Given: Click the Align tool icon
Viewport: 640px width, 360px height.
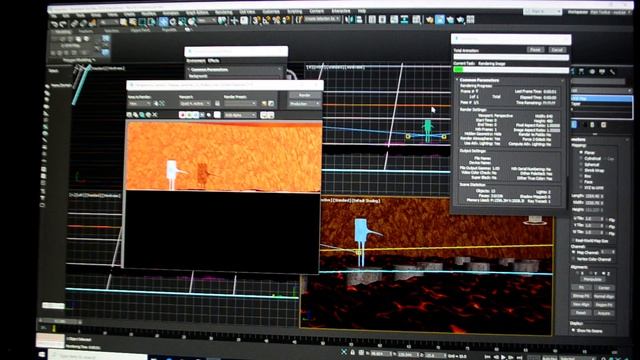Looking at the screenshot, I should point(359,20).
